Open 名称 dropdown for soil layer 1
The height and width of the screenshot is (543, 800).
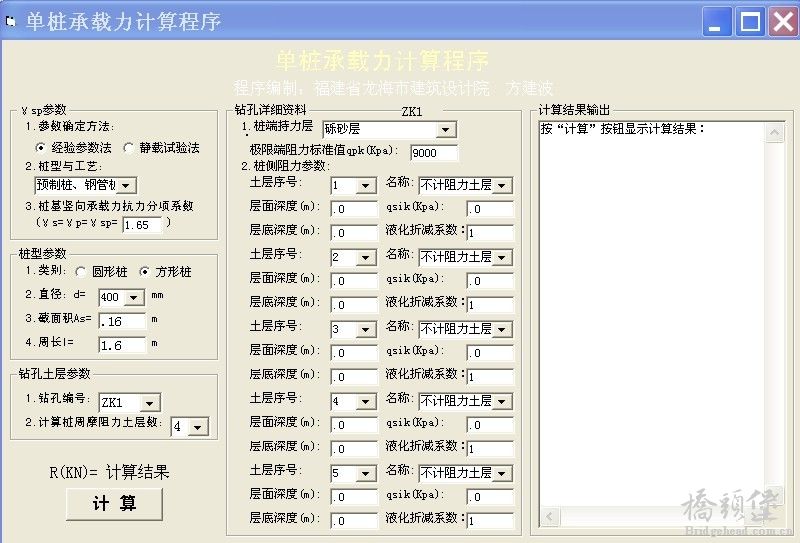[502, 185]
